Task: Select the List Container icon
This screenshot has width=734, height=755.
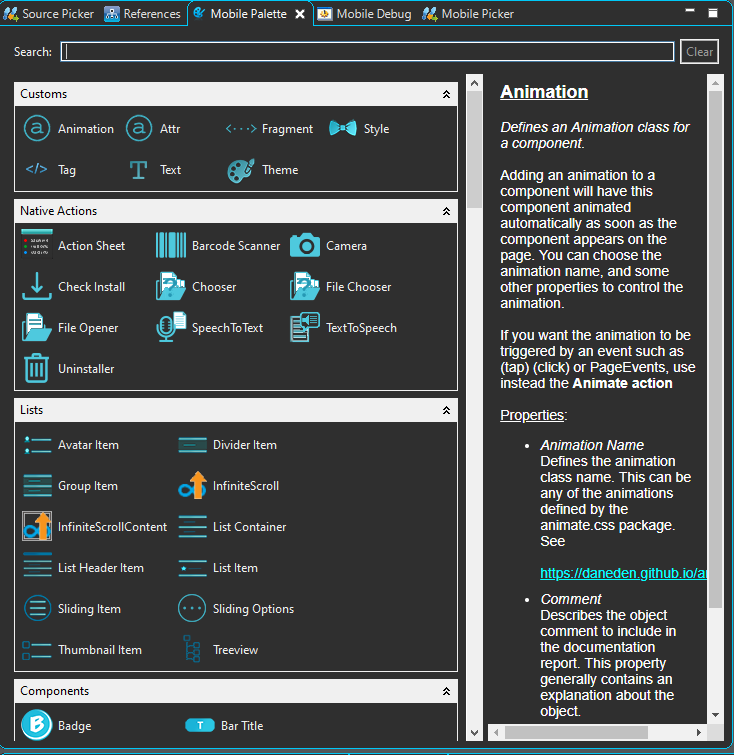Action: click(x=192, y=526)
